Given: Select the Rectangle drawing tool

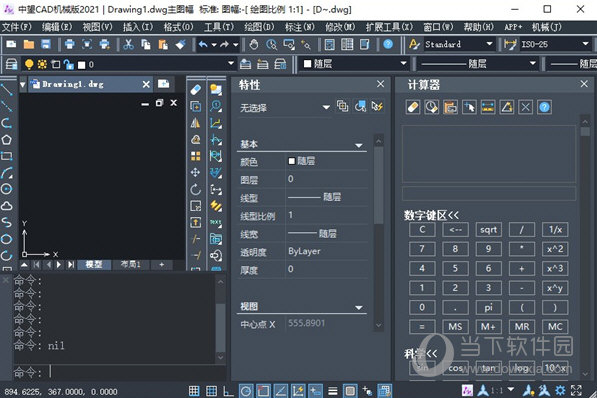Looking at the screenshot, I should tap(6, 156).
